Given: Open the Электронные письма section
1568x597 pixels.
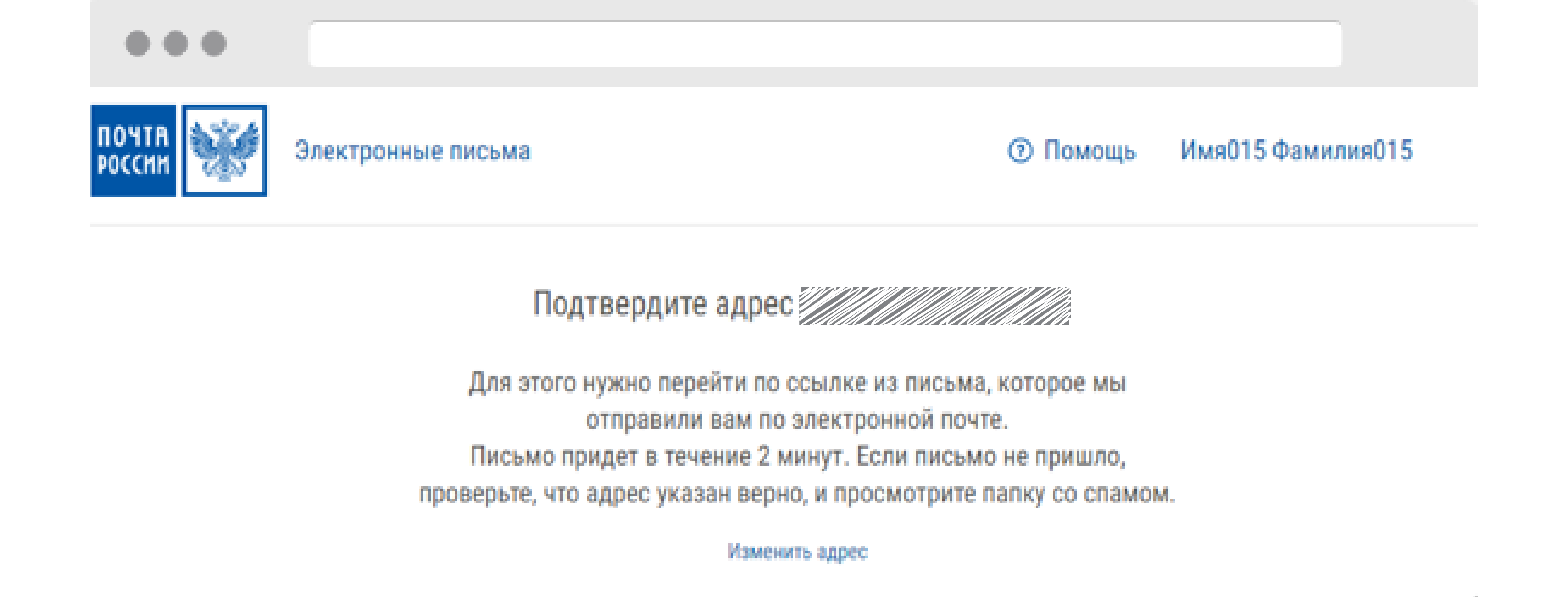Looking at the screenshot, I should pyautogui.click(x=413, y=151).
